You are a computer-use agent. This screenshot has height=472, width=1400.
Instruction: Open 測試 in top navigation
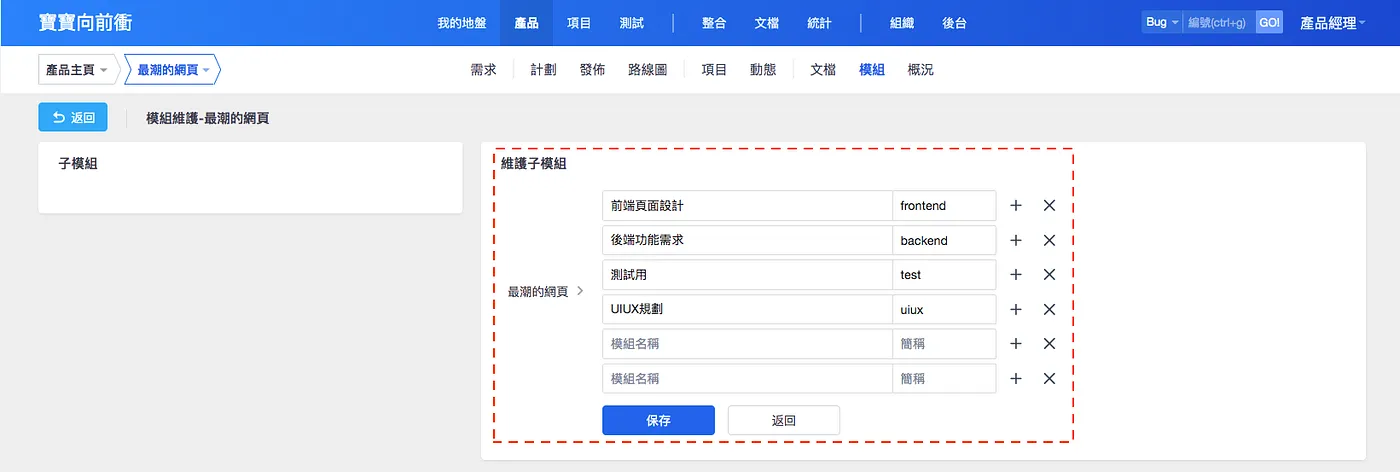[632, 22]
